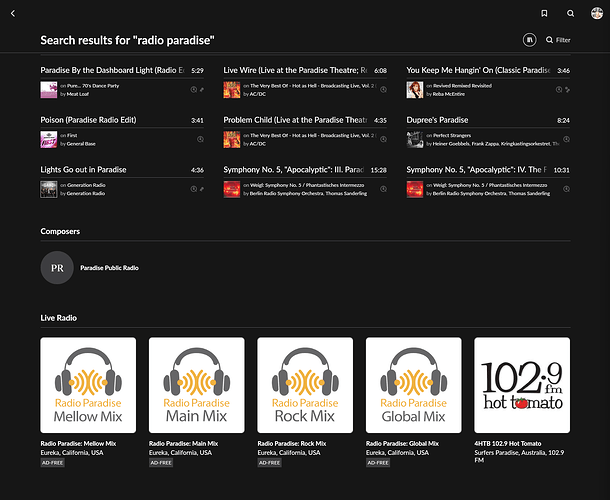
Task: Open the user profile avatar
Action: [x=597, y=13]
